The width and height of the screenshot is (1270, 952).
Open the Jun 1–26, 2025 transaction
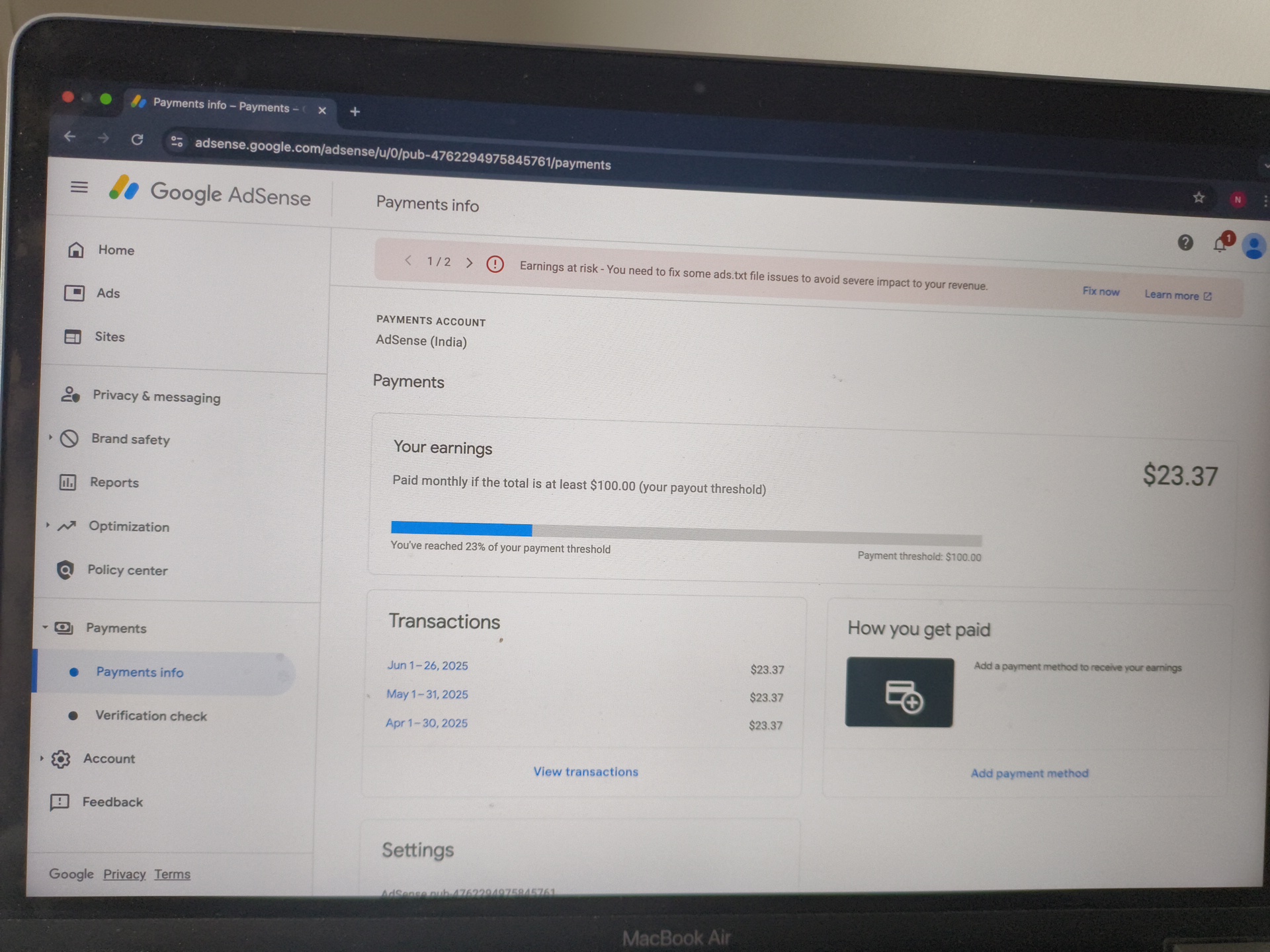point(427,666)
